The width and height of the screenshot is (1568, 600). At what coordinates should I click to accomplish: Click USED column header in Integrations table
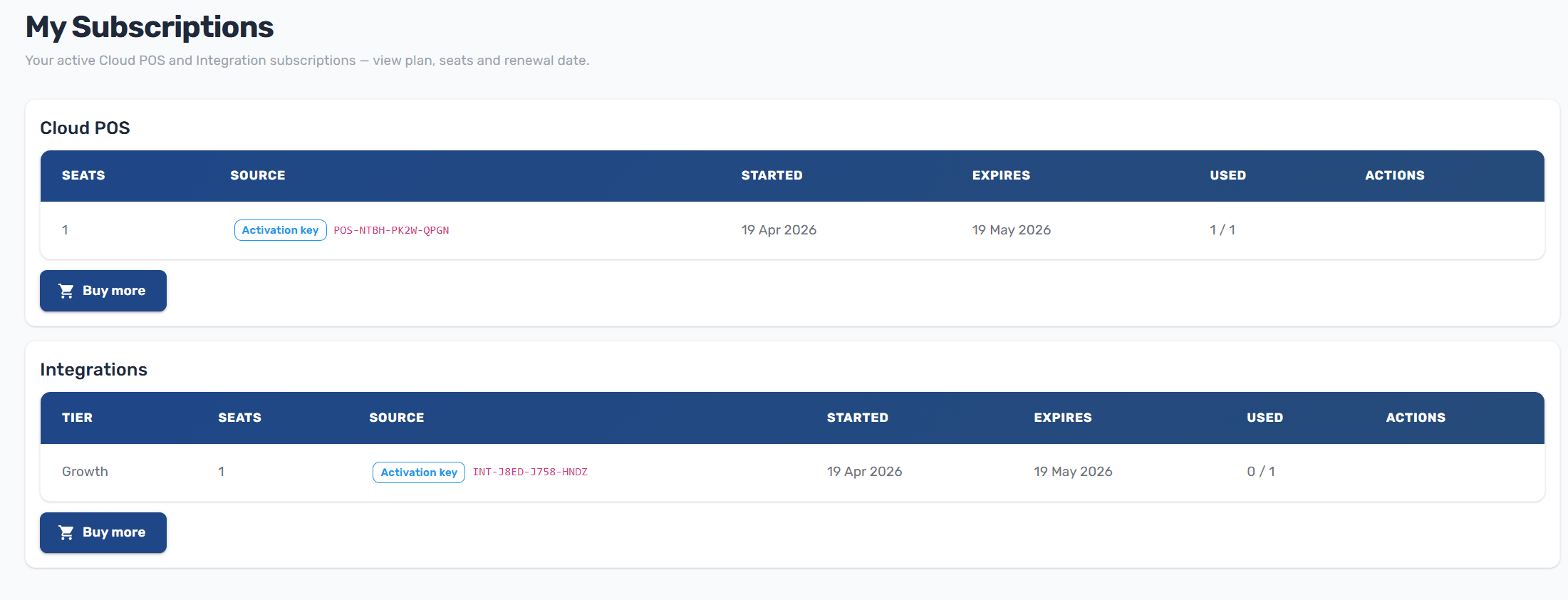click(1265, 418)
